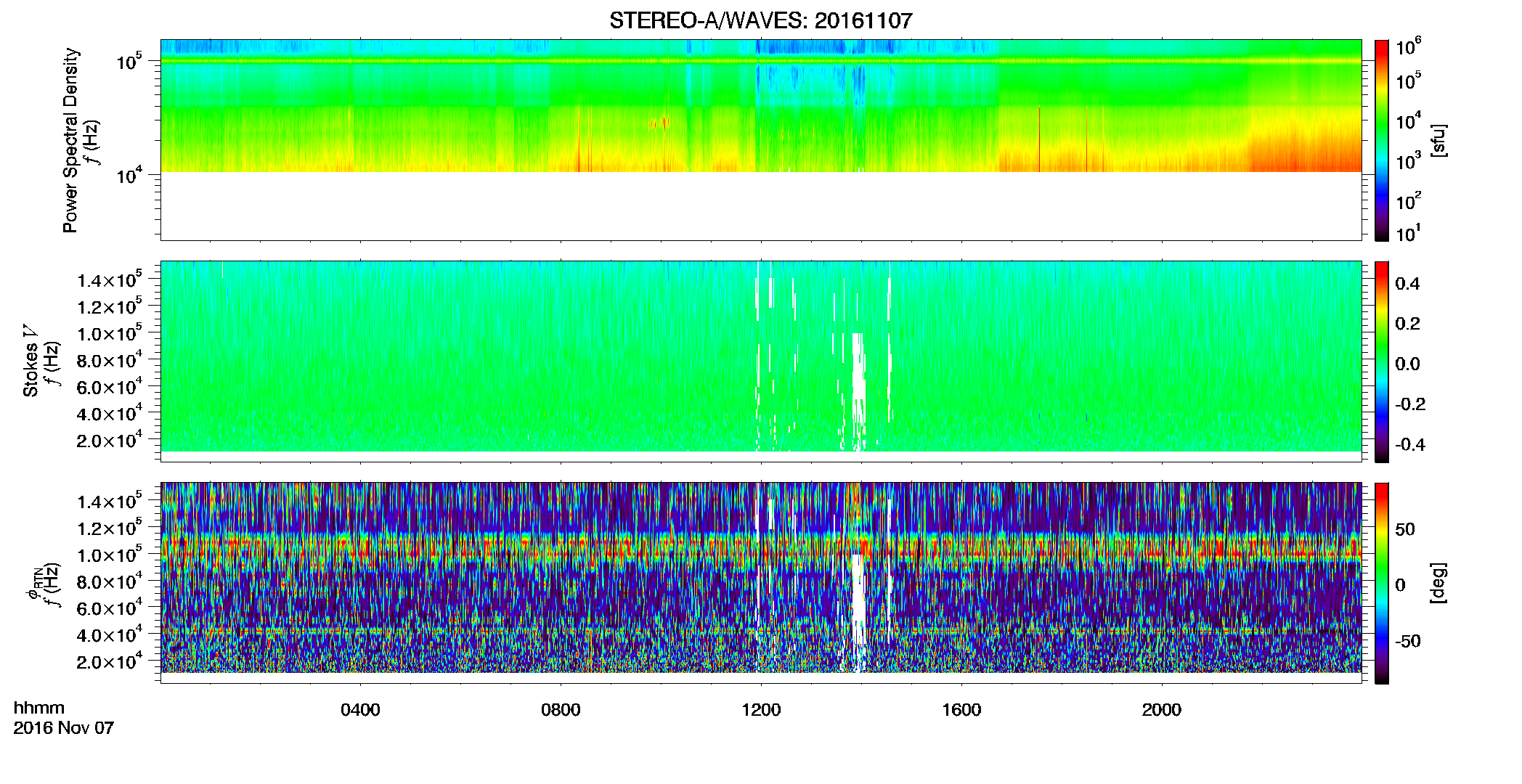Click the plot title STEREO-A/WAVES: 20161107
Screen dimensions: 1522x784
[x=760, y=20]
